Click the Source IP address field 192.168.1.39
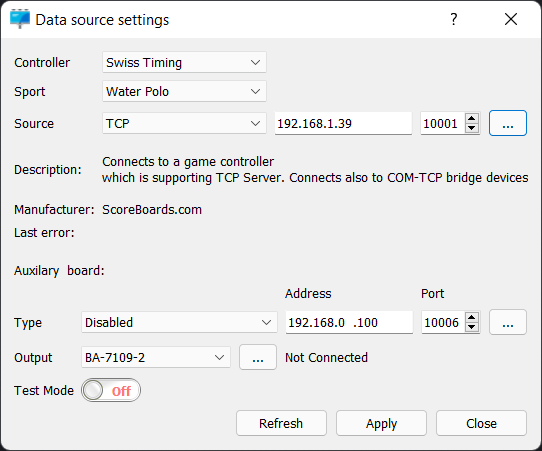 click(x=343, y=123)
